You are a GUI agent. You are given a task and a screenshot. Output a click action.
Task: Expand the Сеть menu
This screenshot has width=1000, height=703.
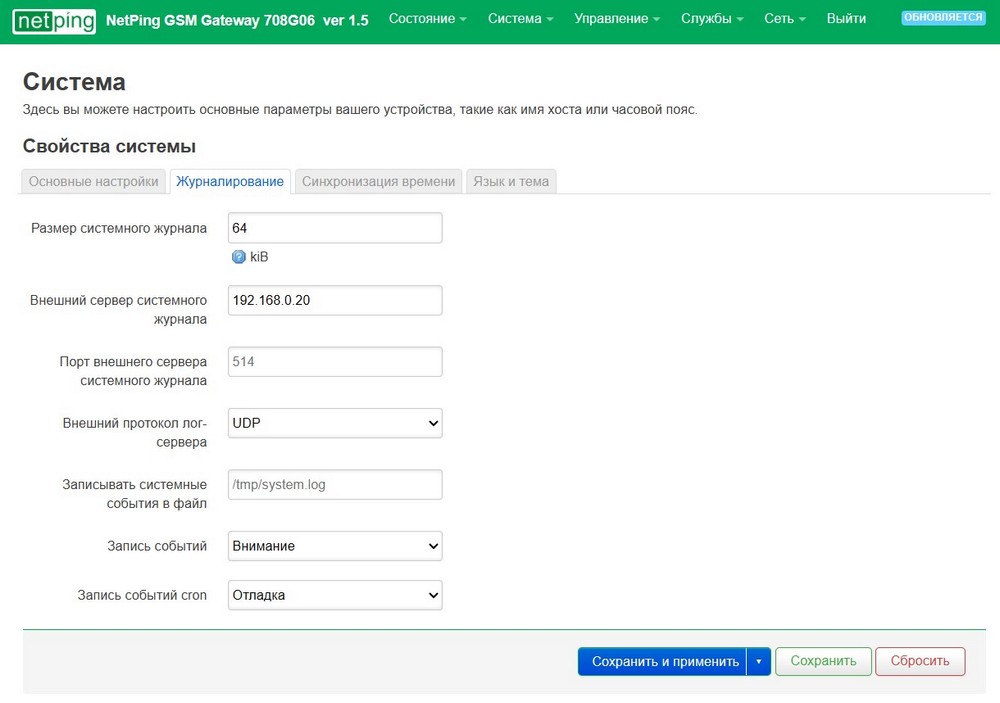785,19
